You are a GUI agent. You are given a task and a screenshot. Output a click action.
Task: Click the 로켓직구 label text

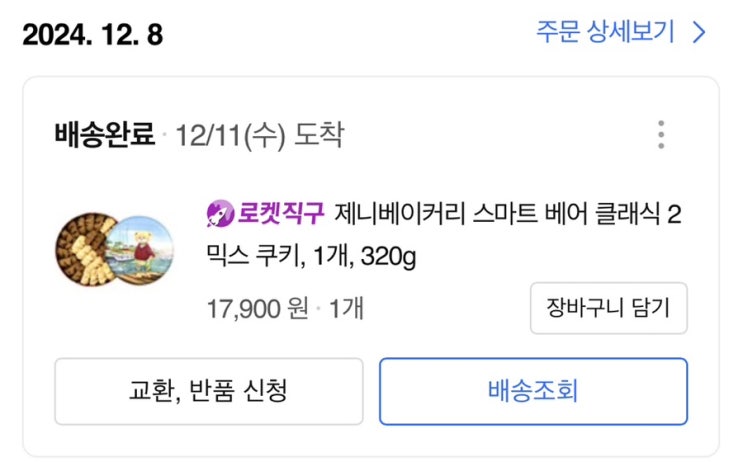tap(281, 214)
